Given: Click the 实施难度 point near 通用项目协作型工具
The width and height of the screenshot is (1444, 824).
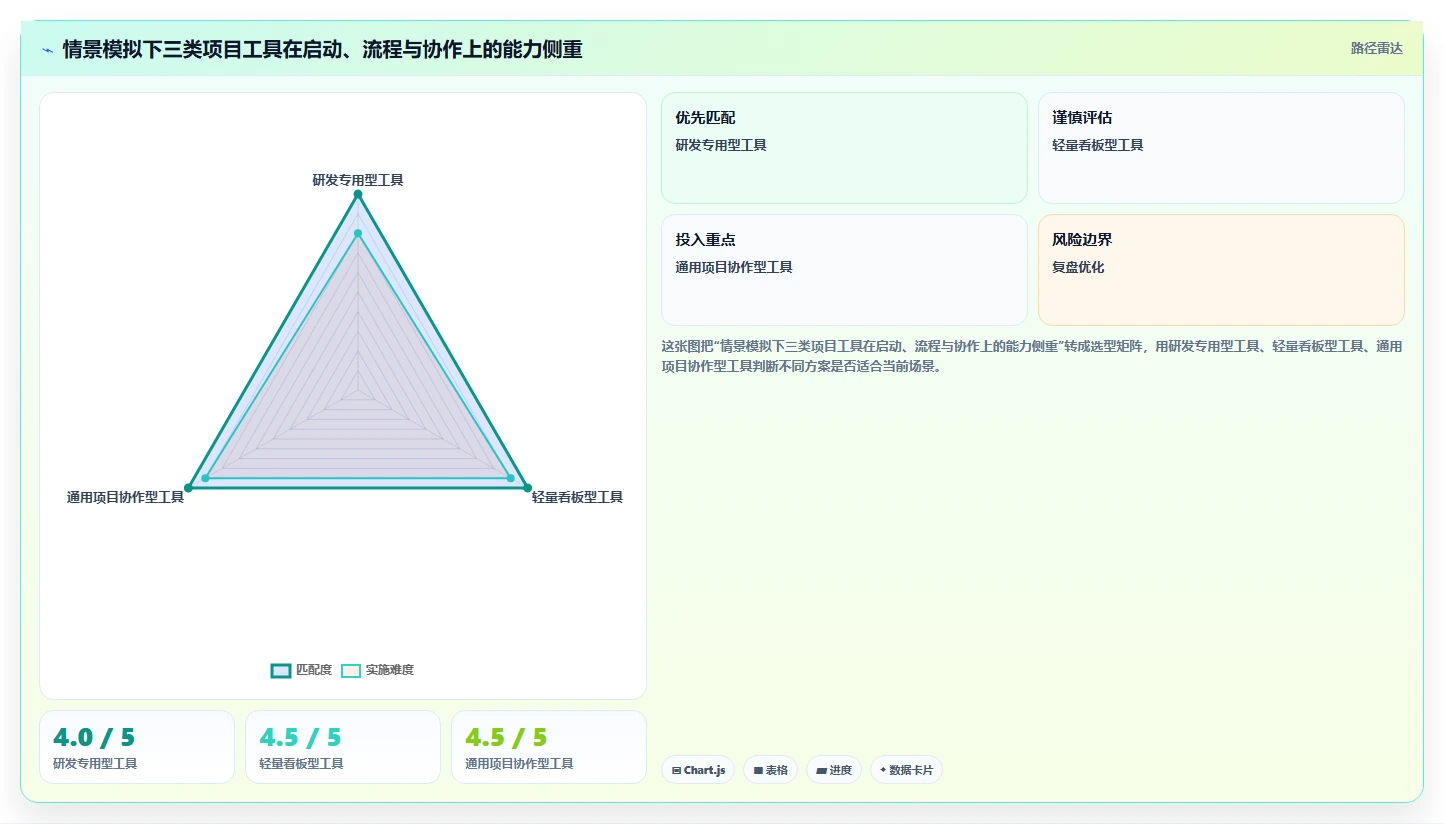Looking at the screenshot, I should click(206, 478).
